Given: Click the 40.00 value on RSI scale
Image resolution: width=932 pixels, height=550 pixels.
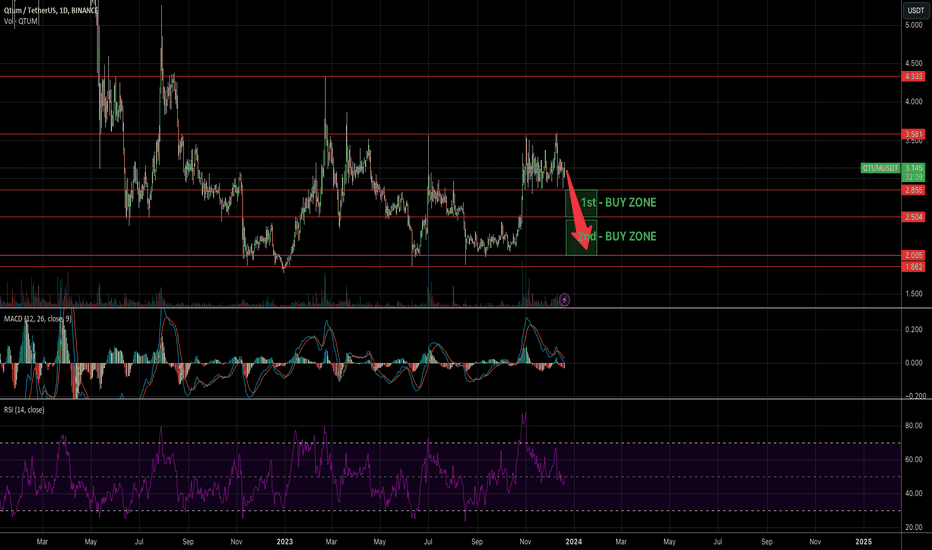Looking at the screenshot, I should pyautogui.click(x=914, y=493).
